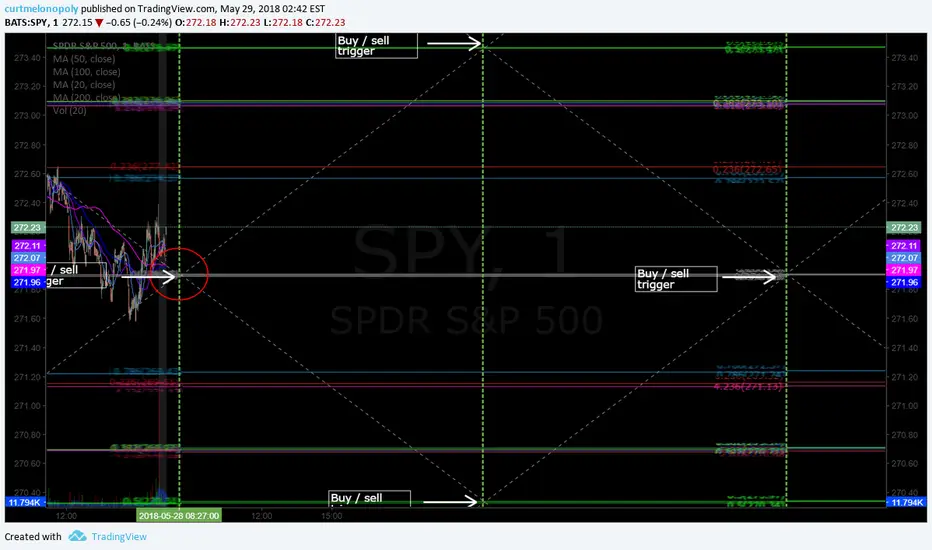
Task: Click the green 2018-05-28 08:27:00 date marker
Action: point(179,516)
